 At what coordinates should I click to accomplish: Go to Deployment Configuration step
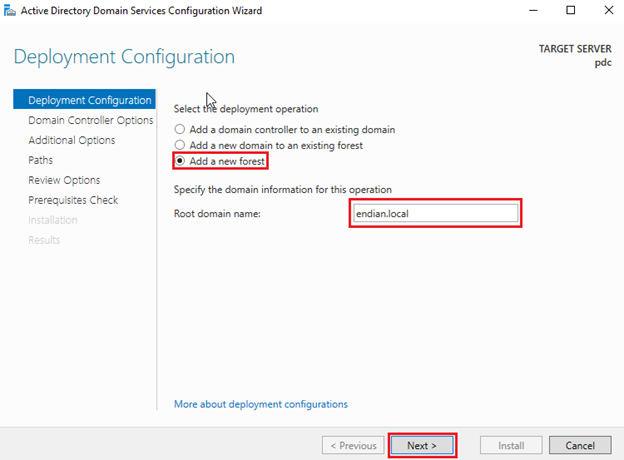click(x=84, y=99)
